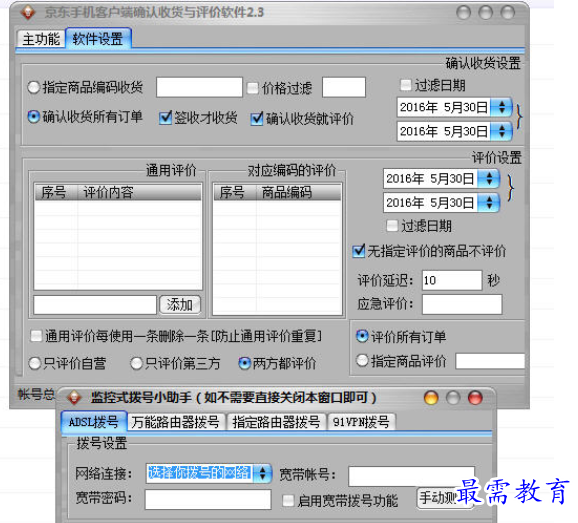Screen dimensions: 578x523
Task: Open first date spinner in 评价设置
Action: pos(489,179)
